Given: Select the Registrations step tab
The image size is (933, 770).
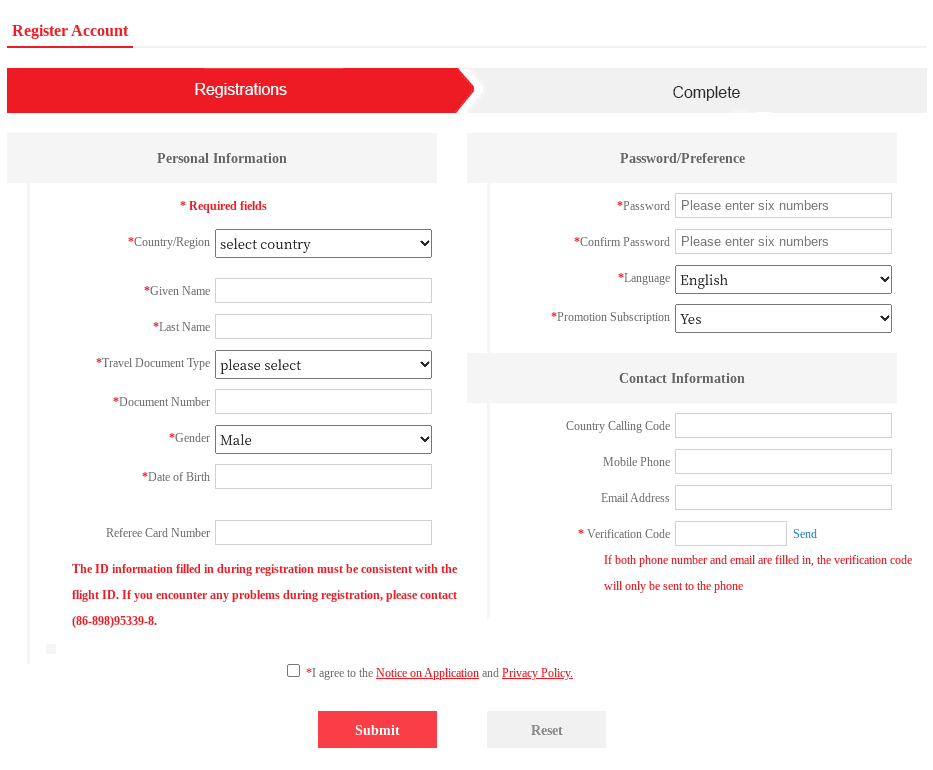Looking at the screenshot, I should pyautogui.click(x=240, y=90).
